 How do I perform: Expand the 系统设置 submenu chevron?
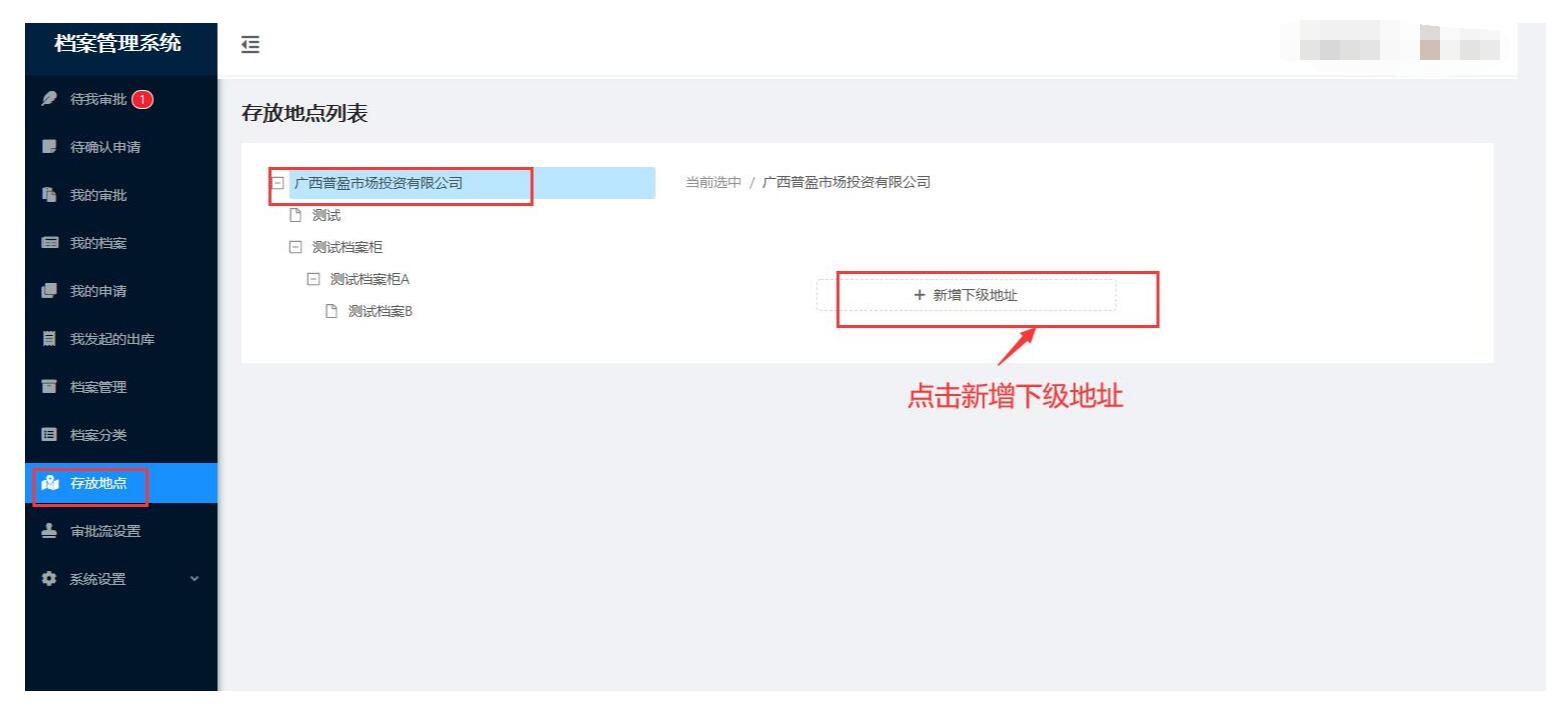coord(195,579)
